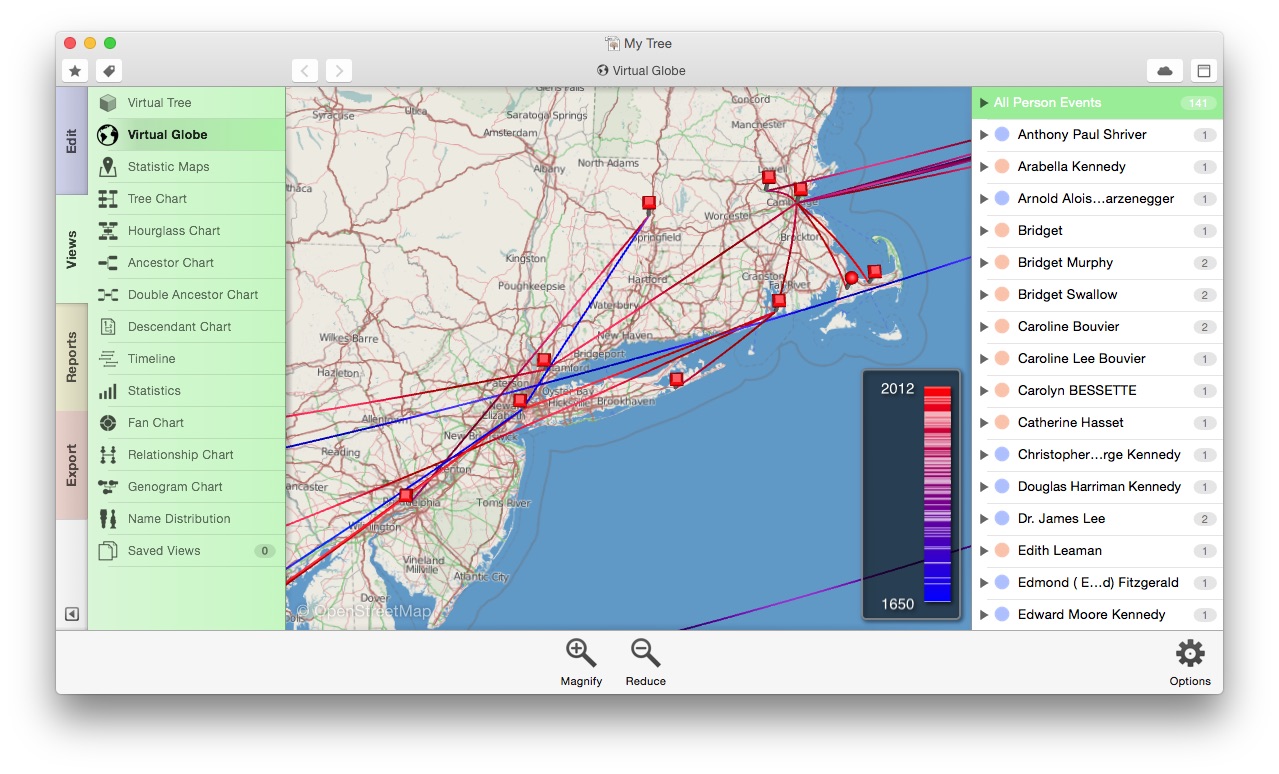The height and width of the screenshot is (774, 1279).
Task: Click the Name Distribution icon
Action: tap(108, 519)
